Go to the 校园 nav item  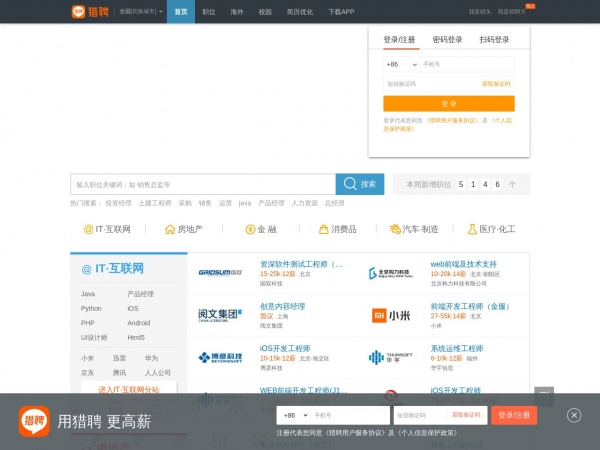[265, 12]
